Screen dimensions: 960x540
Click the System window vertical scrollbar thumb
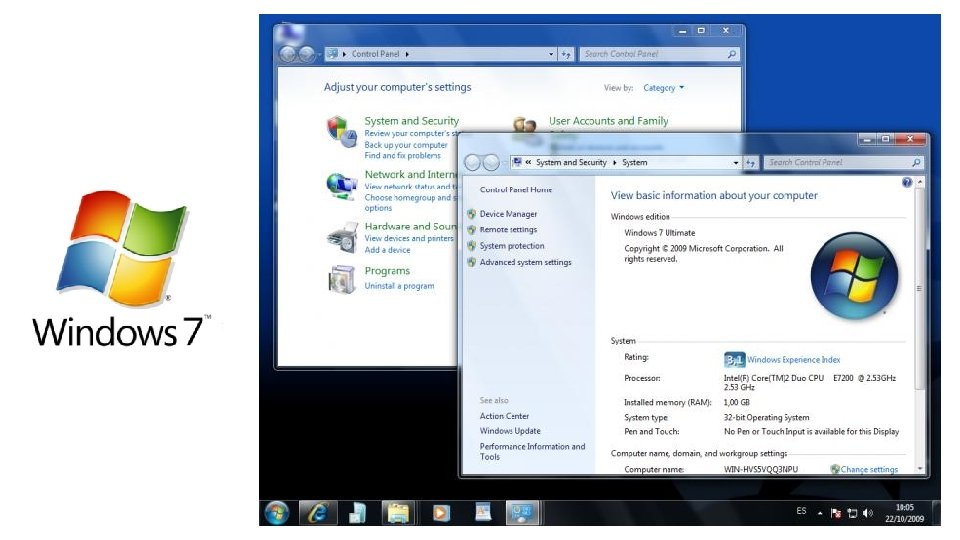(919, 288)
